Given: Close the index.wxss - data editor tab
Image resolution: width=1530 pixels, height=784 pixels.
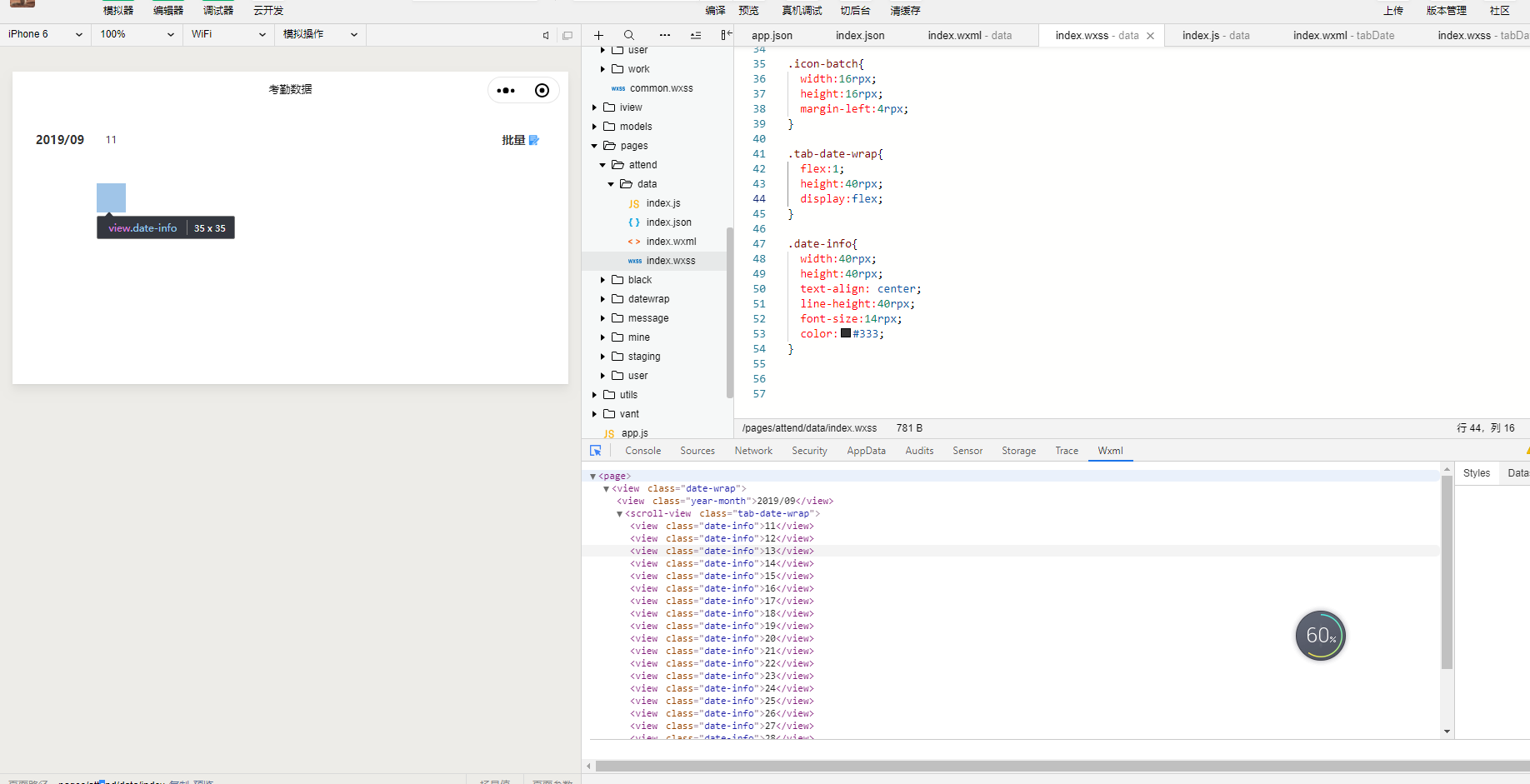Looking at the screenshot, I should pos(1151,36).
